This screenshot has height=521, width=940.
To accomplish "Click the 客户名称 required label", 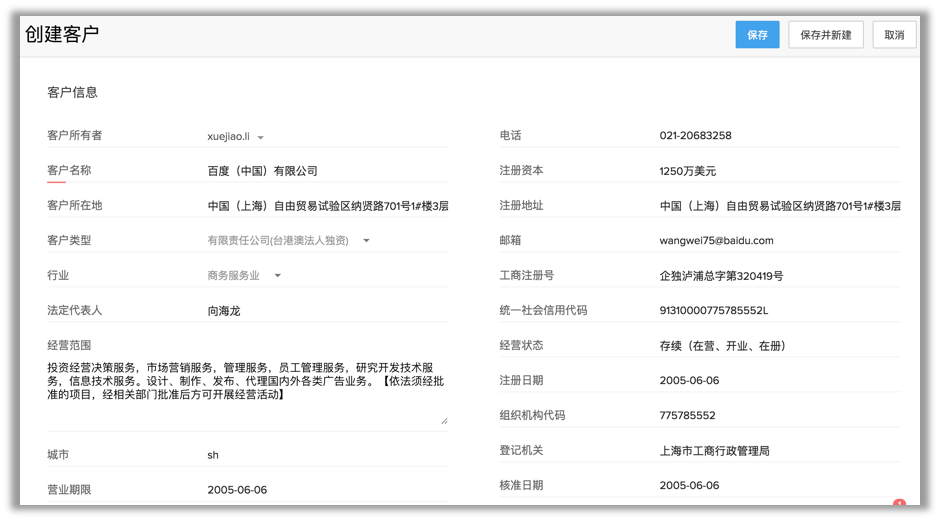I will [x=69, y=170].
